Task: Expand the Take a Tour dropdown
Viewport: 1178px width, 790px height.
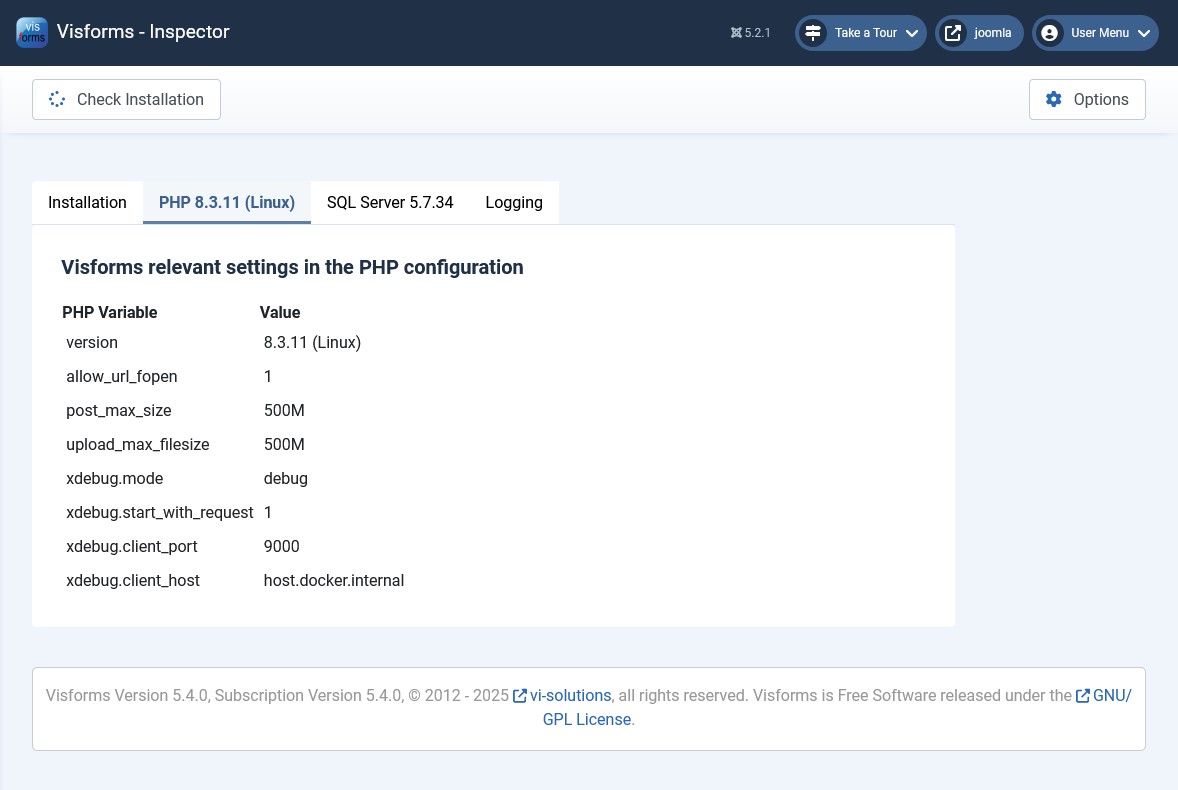Action: point(912,33)
